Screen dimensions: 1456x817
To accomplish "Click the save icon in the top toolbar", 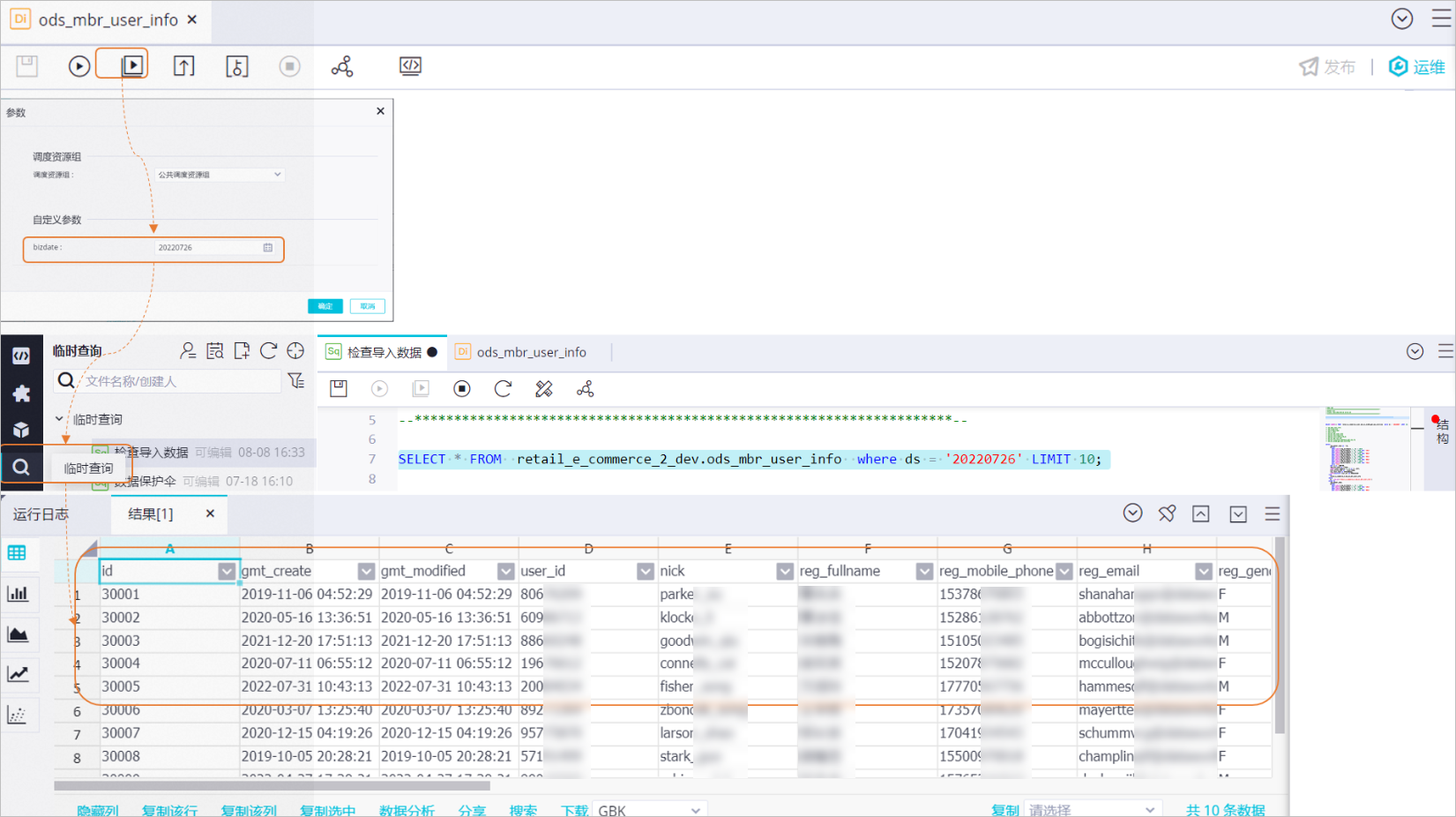I will (x=27, y=65).
